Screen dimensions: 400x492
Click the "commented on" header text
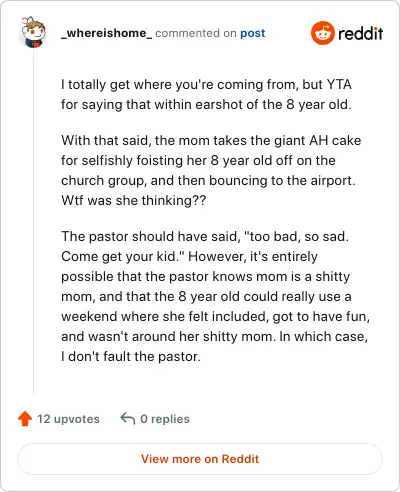tap(196, 33)
